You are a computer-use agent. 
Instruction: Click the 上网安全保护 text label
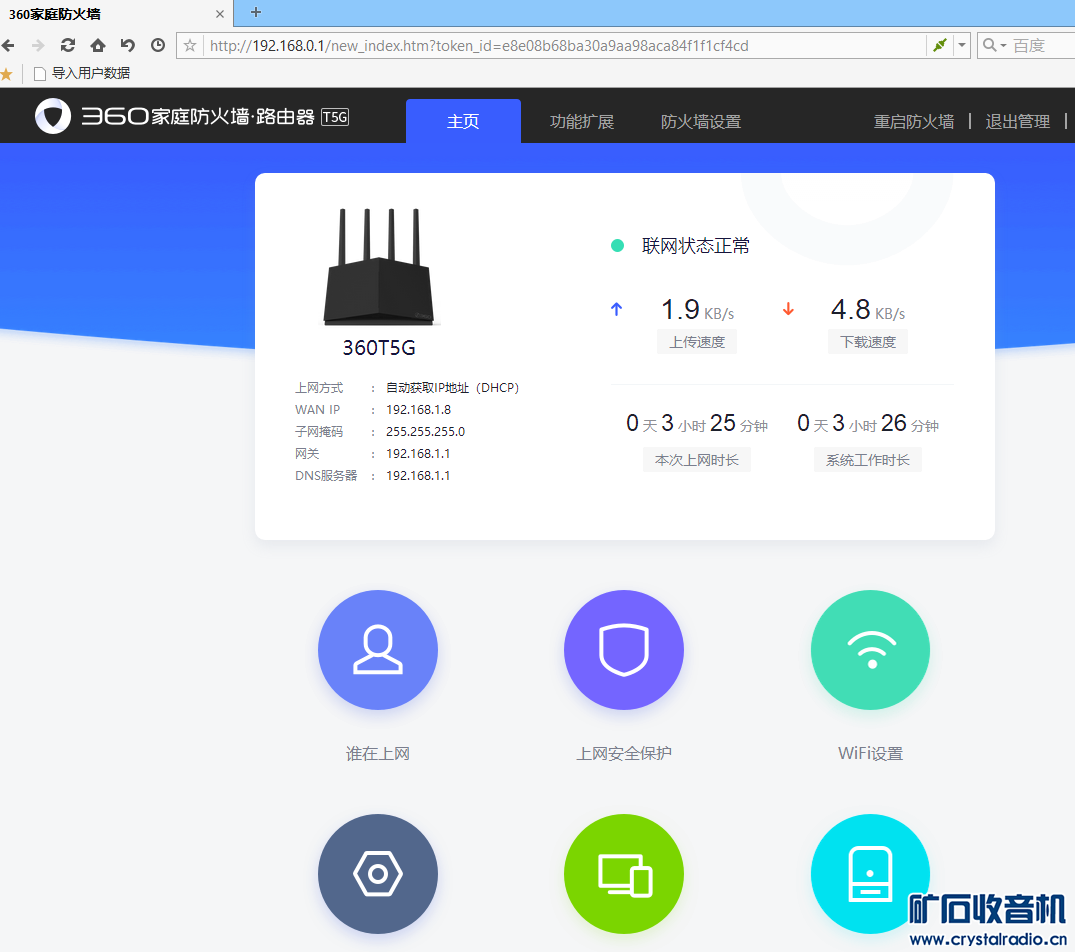[624, 754]
